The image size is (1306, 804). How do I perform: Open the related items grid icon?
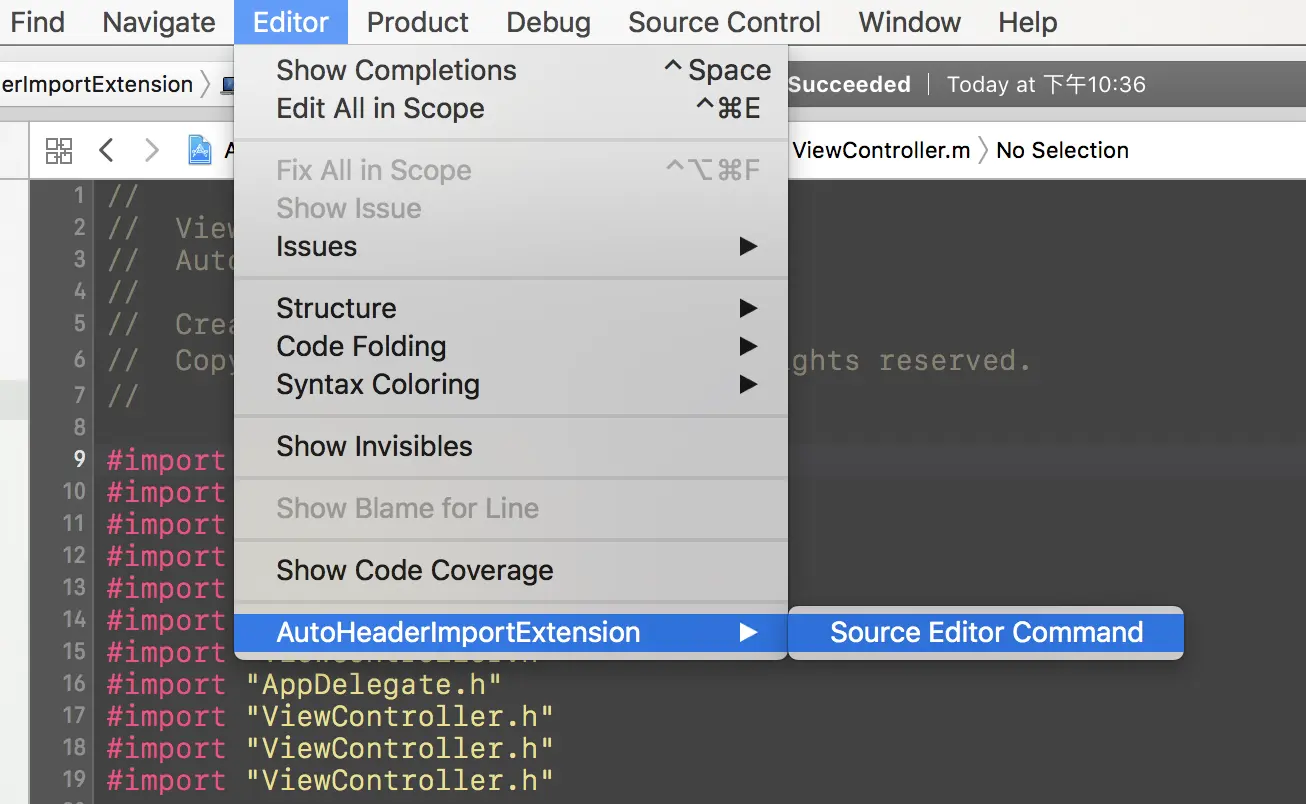59,151
